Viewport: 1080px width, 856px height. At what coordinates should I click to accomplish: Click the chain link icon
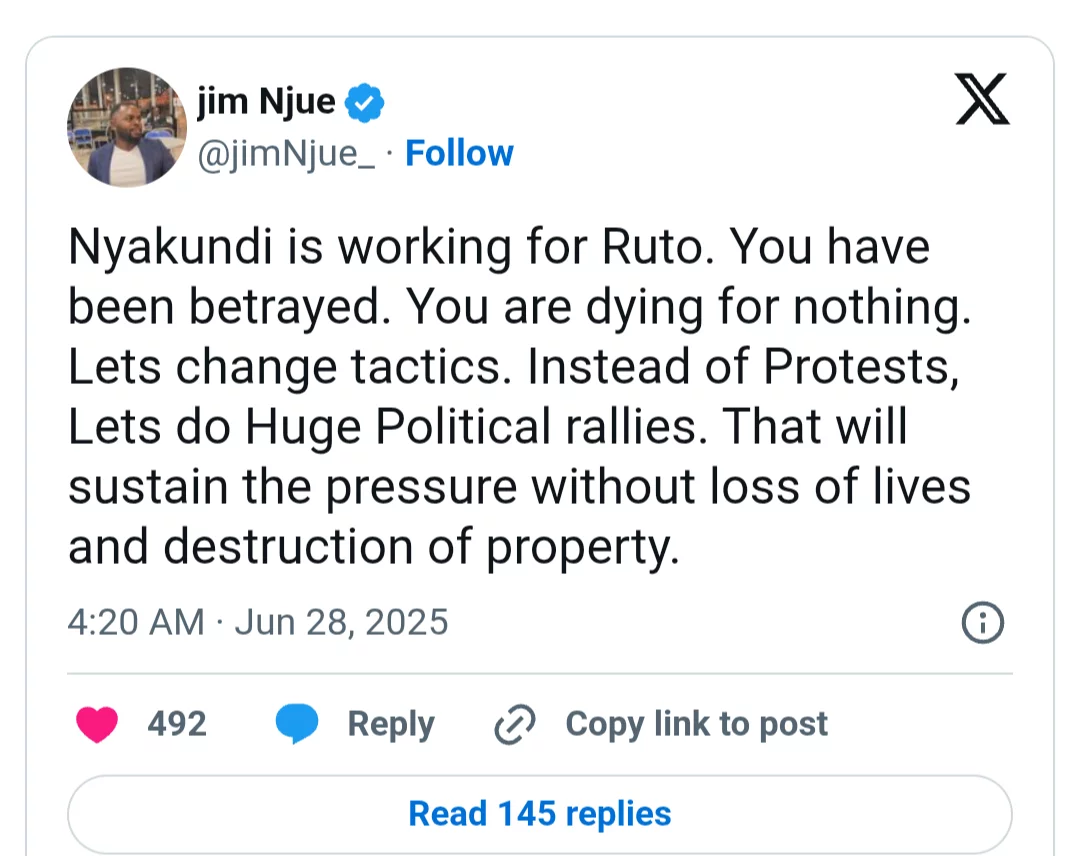pos(515,724)
